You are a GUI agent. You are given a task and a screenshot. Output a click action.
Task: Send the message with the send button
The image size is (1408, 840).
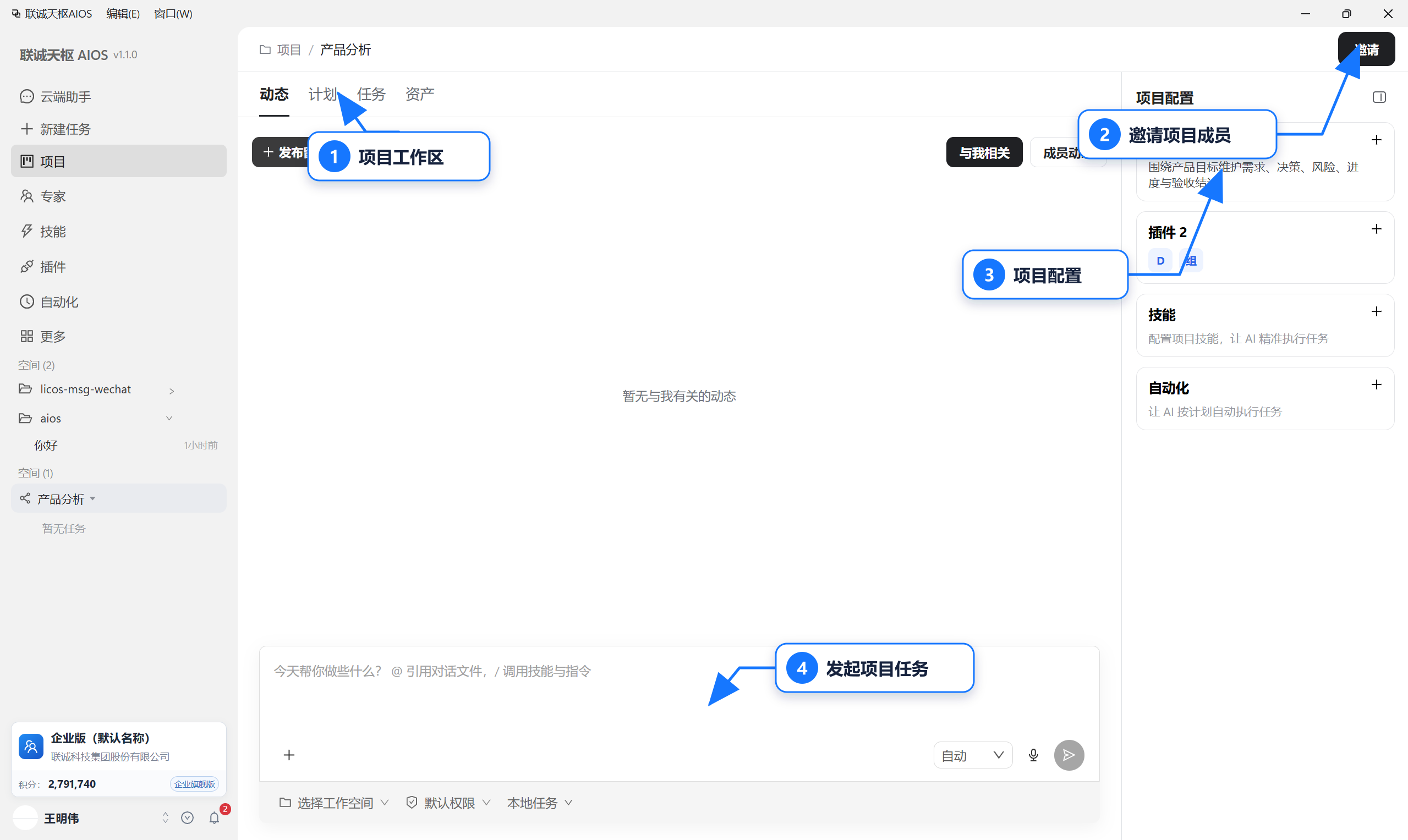tap(1069, 755)
